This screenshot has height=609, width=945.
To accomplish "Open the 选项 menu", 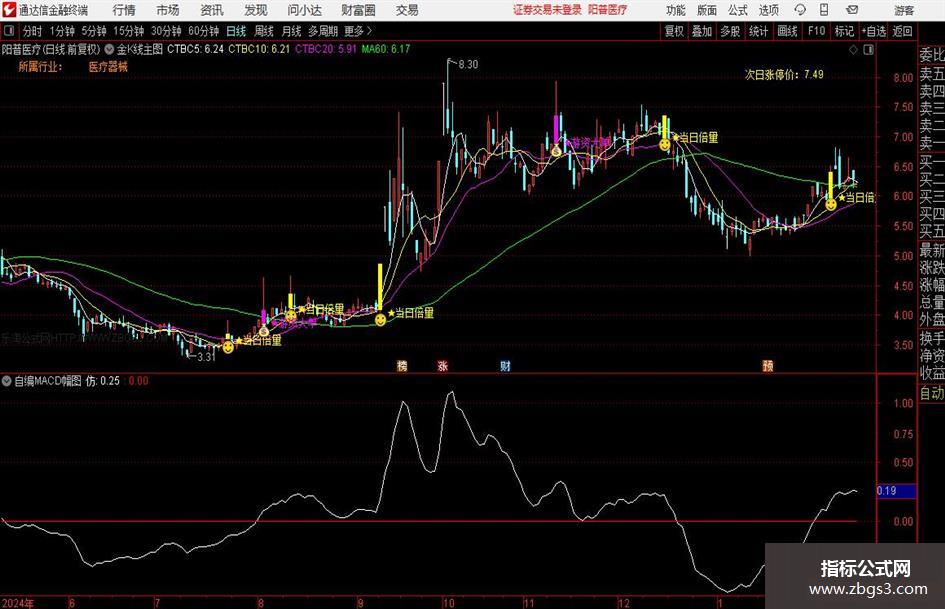I will click(x=768, y=10).
